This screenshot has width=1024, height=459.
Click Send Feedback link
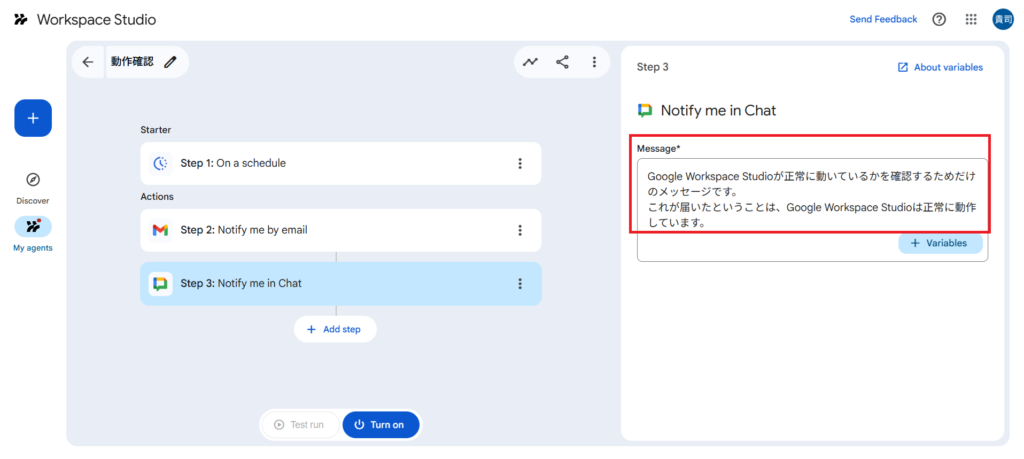coord(883,19)
